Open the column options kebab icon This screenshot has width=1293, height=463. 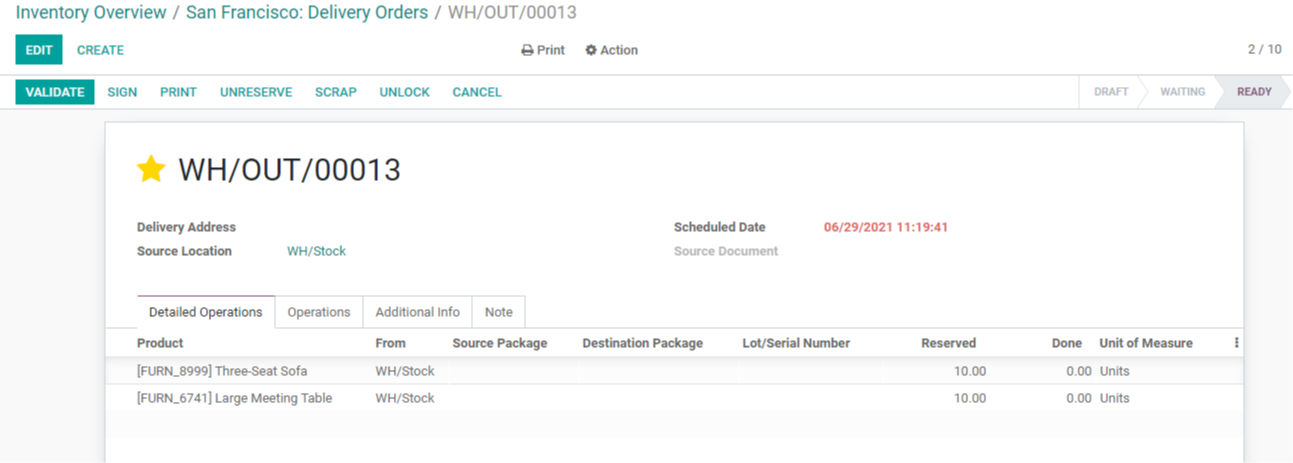pos(1236,343)
